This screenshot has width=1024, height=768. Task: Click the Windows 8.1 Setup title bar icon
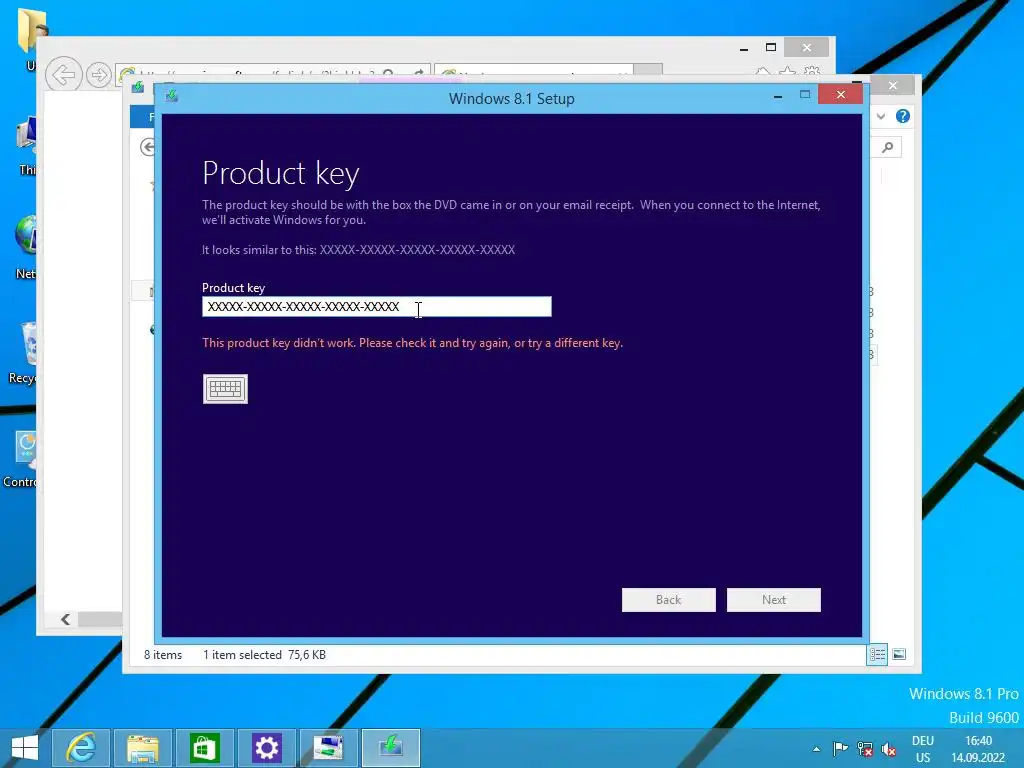pos(172,96)
